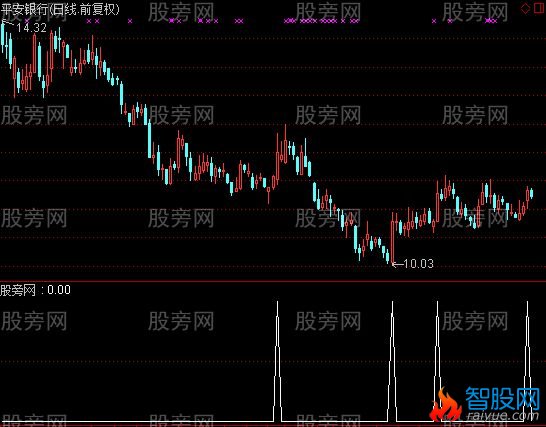Click the 14.32 high price label
Screen dimensions: 546x427
[x=31, y=28]
